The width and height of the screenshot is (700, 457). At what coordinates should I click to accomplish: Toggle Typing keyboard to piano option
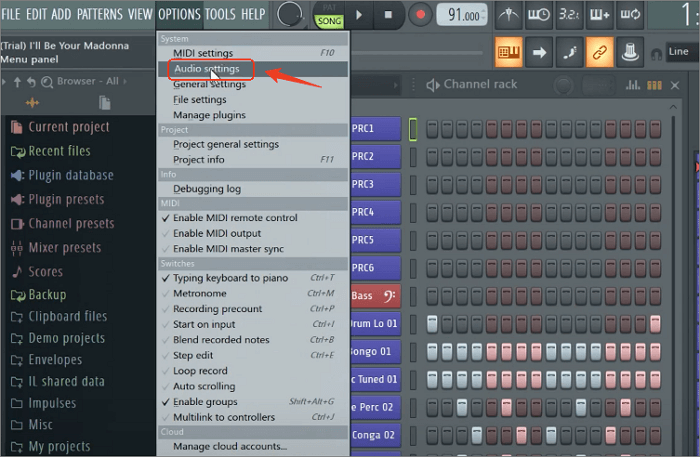pyautogui.click(x=253, y=278)
